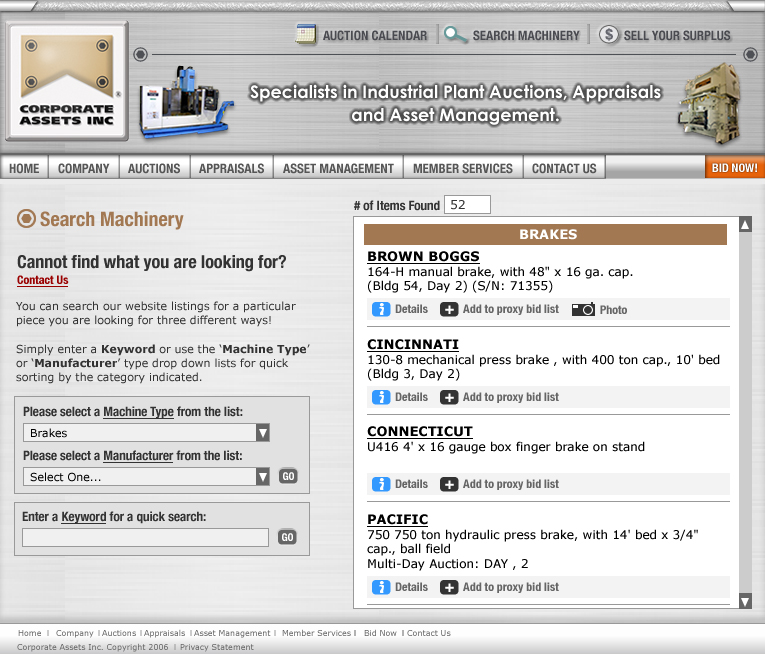This screenshot has width=765, height=654.
Task: Click the results list scroll down arrow
Action: [744, 600]
